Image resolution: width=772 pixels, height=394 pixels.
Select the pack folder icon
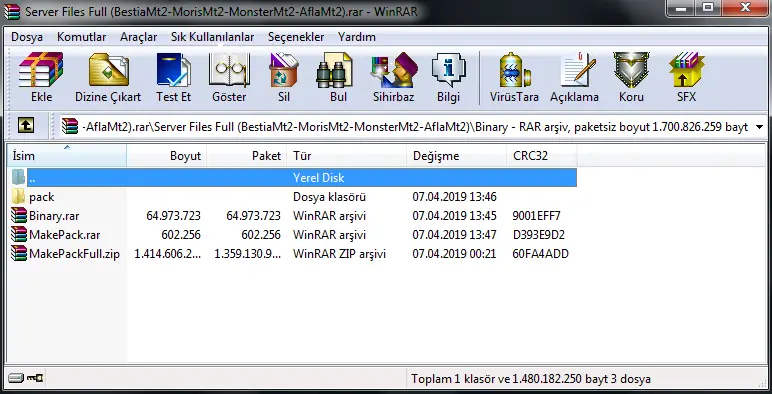[18, 197]
